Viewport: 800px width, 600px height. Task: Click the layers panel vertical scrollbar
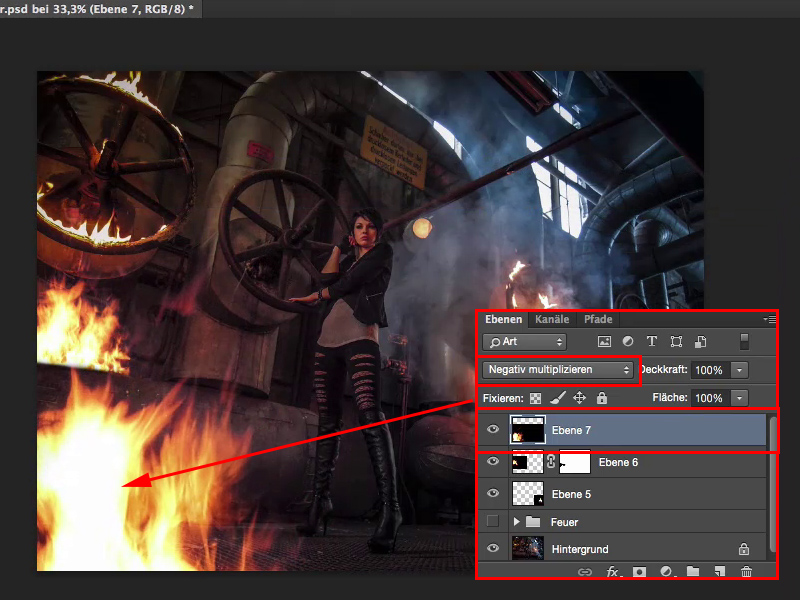point(773,483)
